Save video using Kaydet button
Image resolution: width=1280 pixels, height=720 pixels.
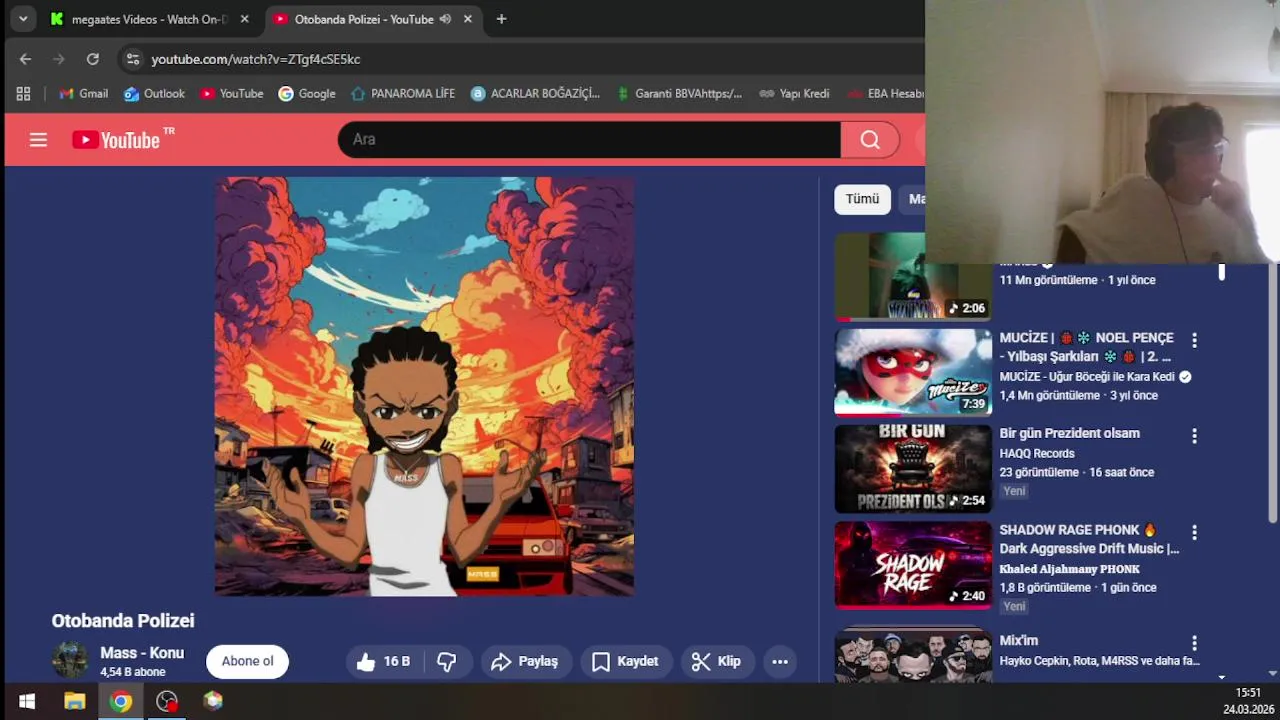pyautogui.click(x=625, y=661)
